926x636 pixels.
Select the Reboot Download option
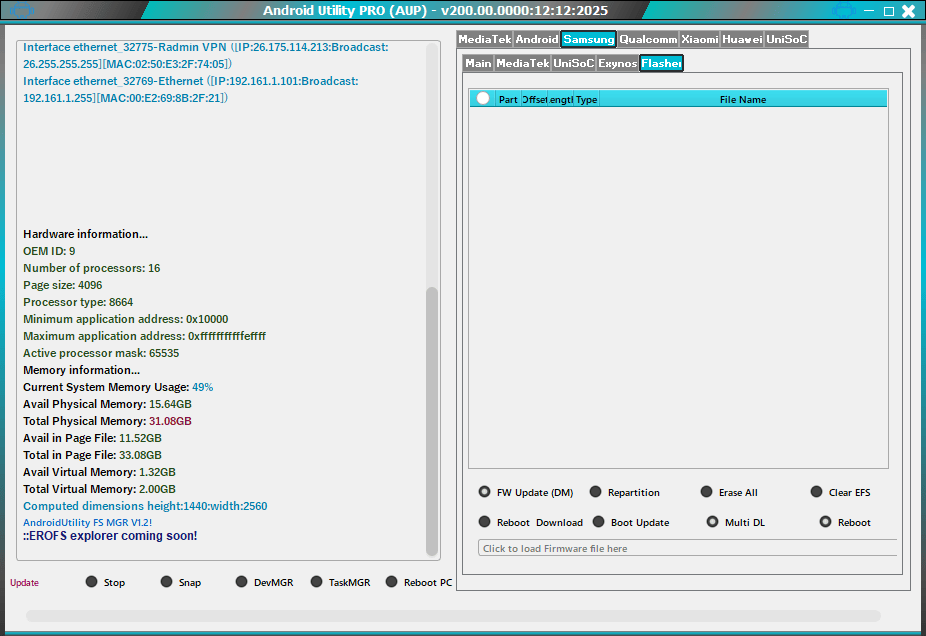click(485, 522)
